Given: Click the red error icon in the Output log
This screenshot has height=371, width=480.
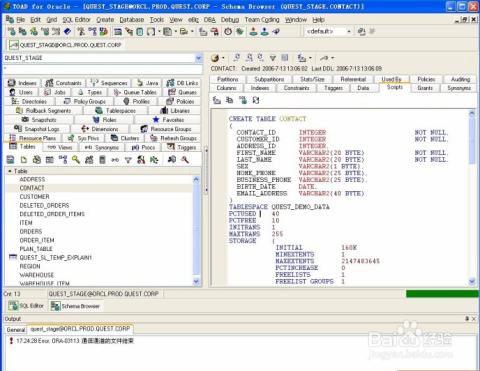Looking at the screenshot, I should (11, 341).
